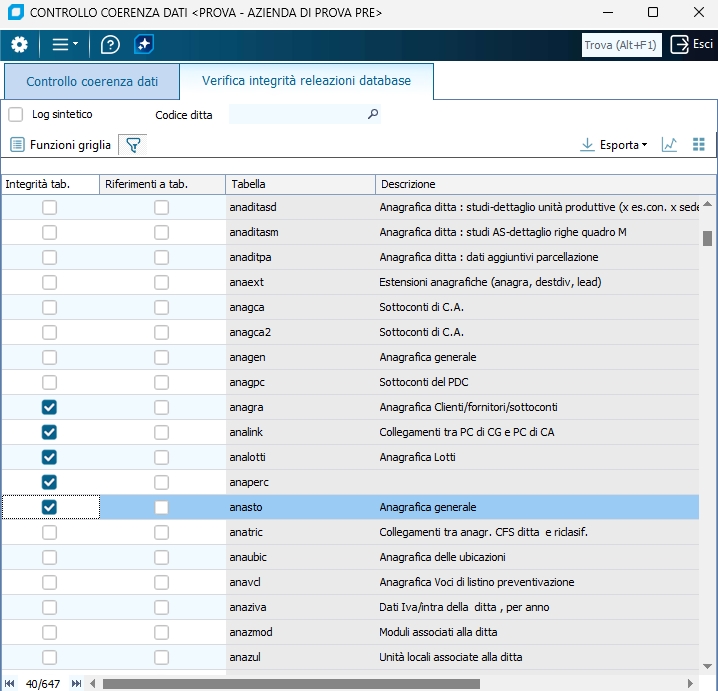Check Integrità tab. for anaext
The width and height of the screenshot is (718, 691).
point(49,283)
